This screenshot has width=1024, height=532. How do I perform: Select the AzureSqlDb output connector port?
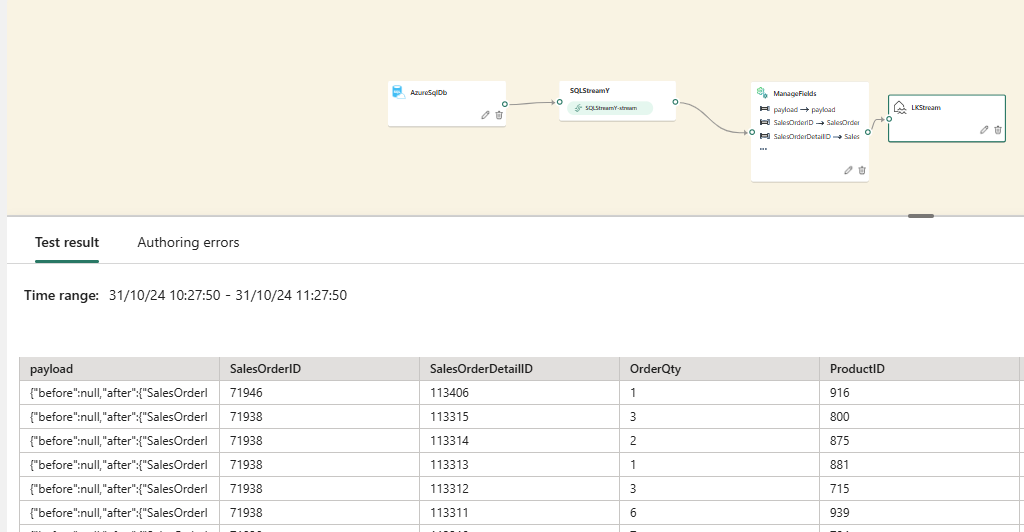click(x=505, y=104)
